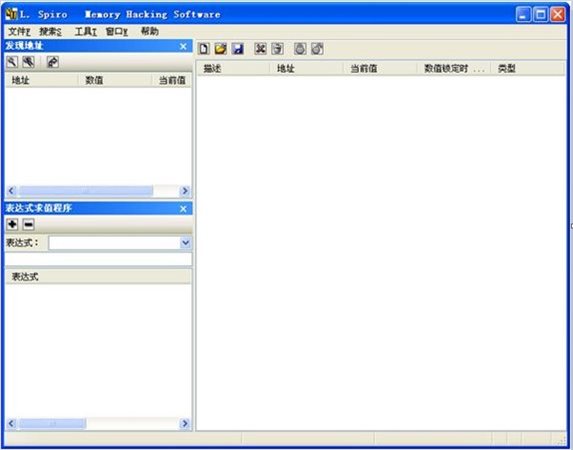Maximize the Memory Hacking Software window

[x=540, y=15]
